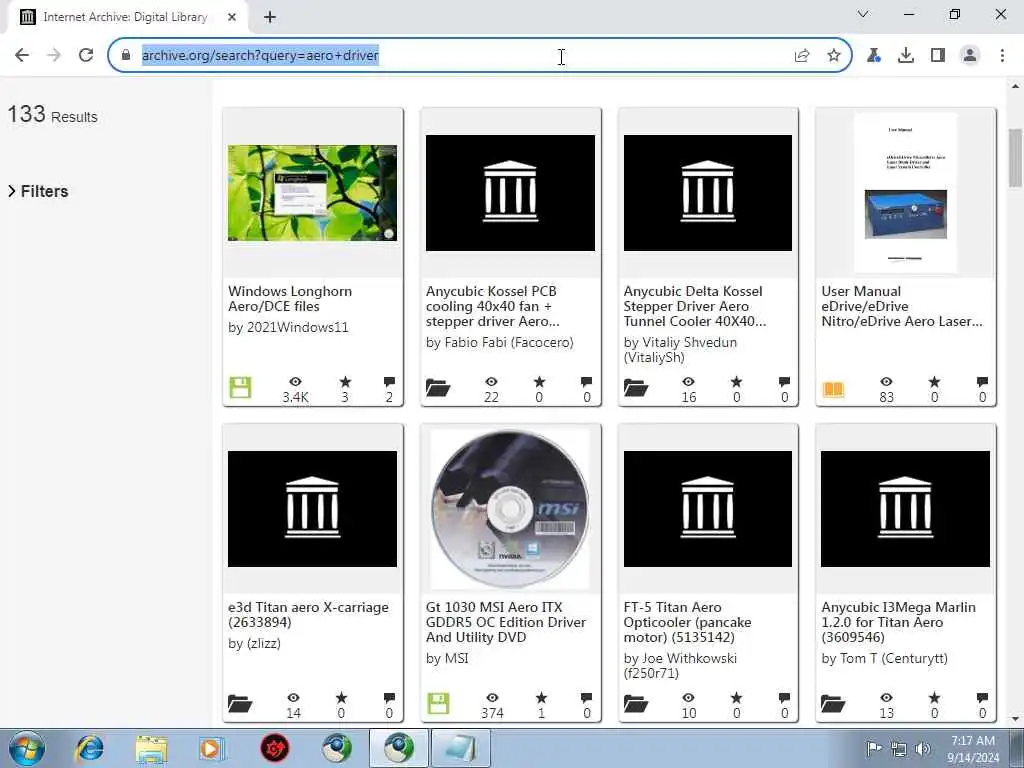This screenshot has height=768, width=1024.
Task: Open Windows Media Player on taskbar
Action: (x=211, y=748)
